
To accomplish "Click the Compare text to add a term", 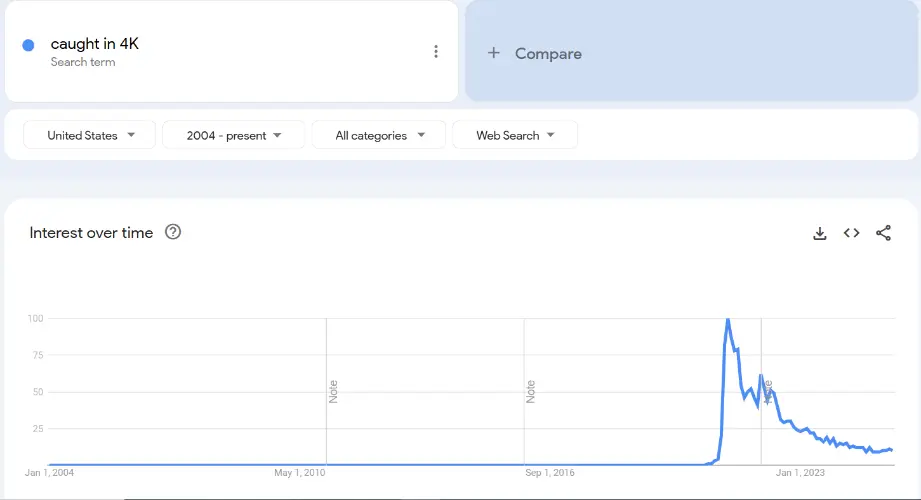I will 548,54.
